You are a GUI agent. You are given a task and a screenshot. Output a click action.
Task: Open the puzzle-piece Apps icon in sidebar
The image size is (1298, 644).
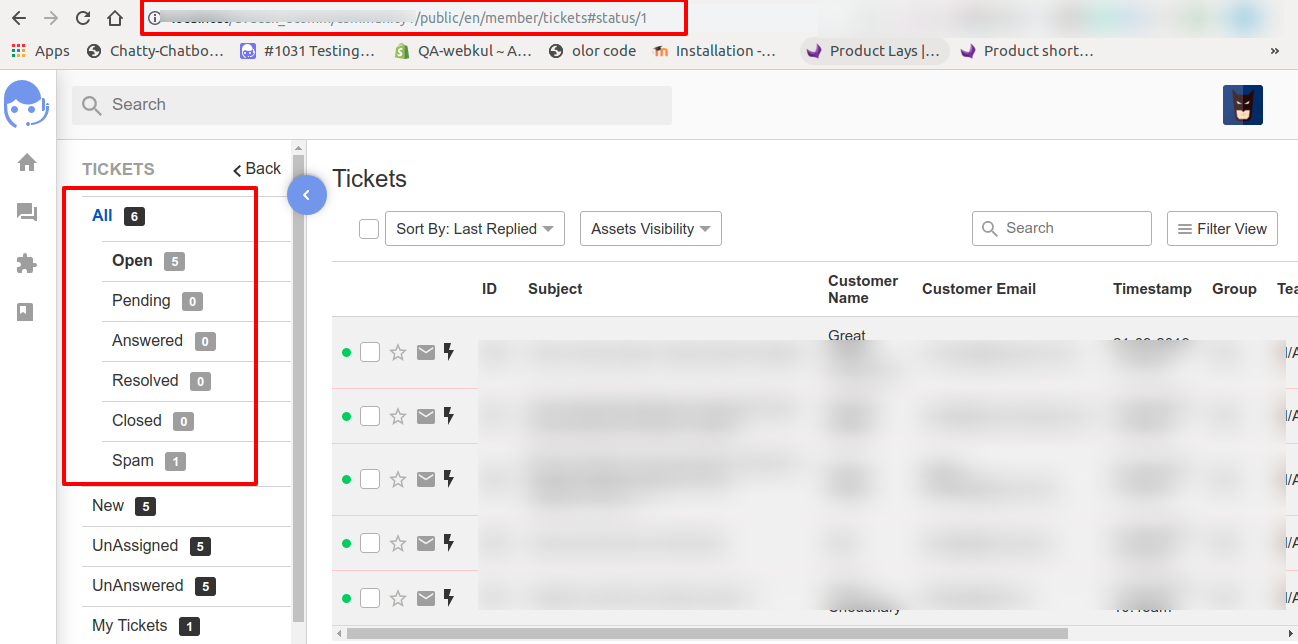[27, 263]
